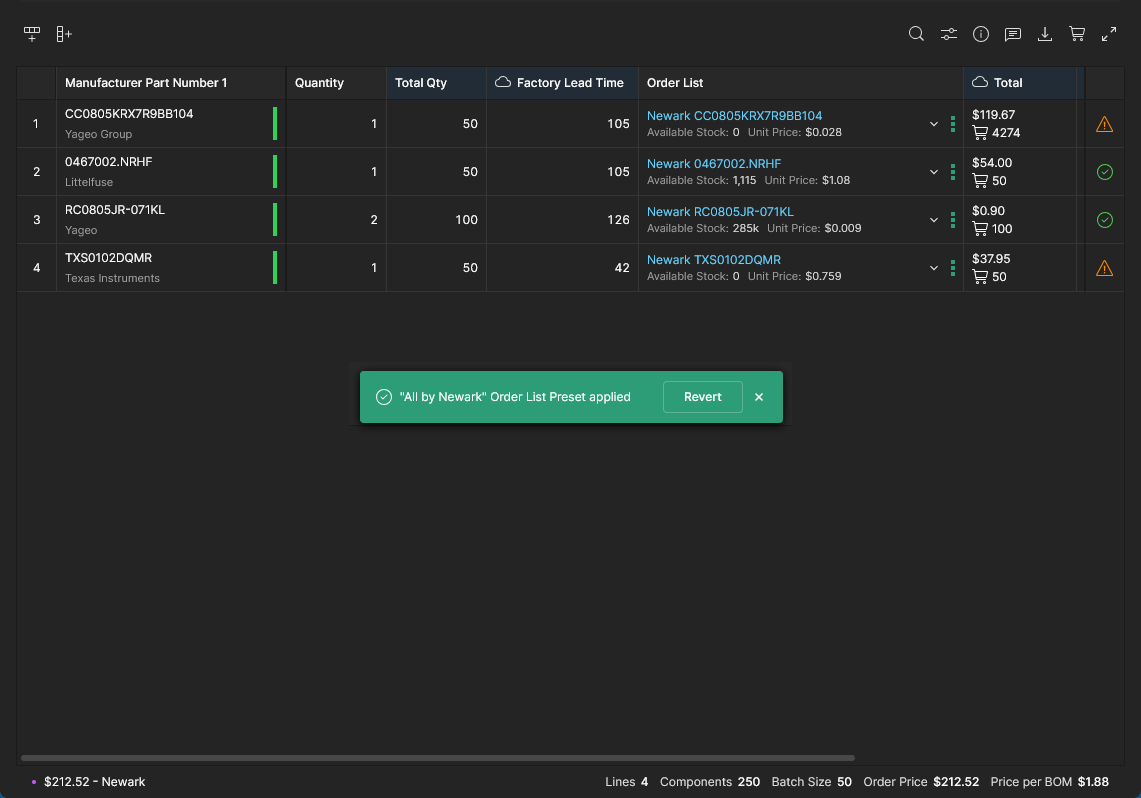Open Newark 0467002.NRHF link
Viewport: 1141px width, 798px height.
tap(714, 164)
